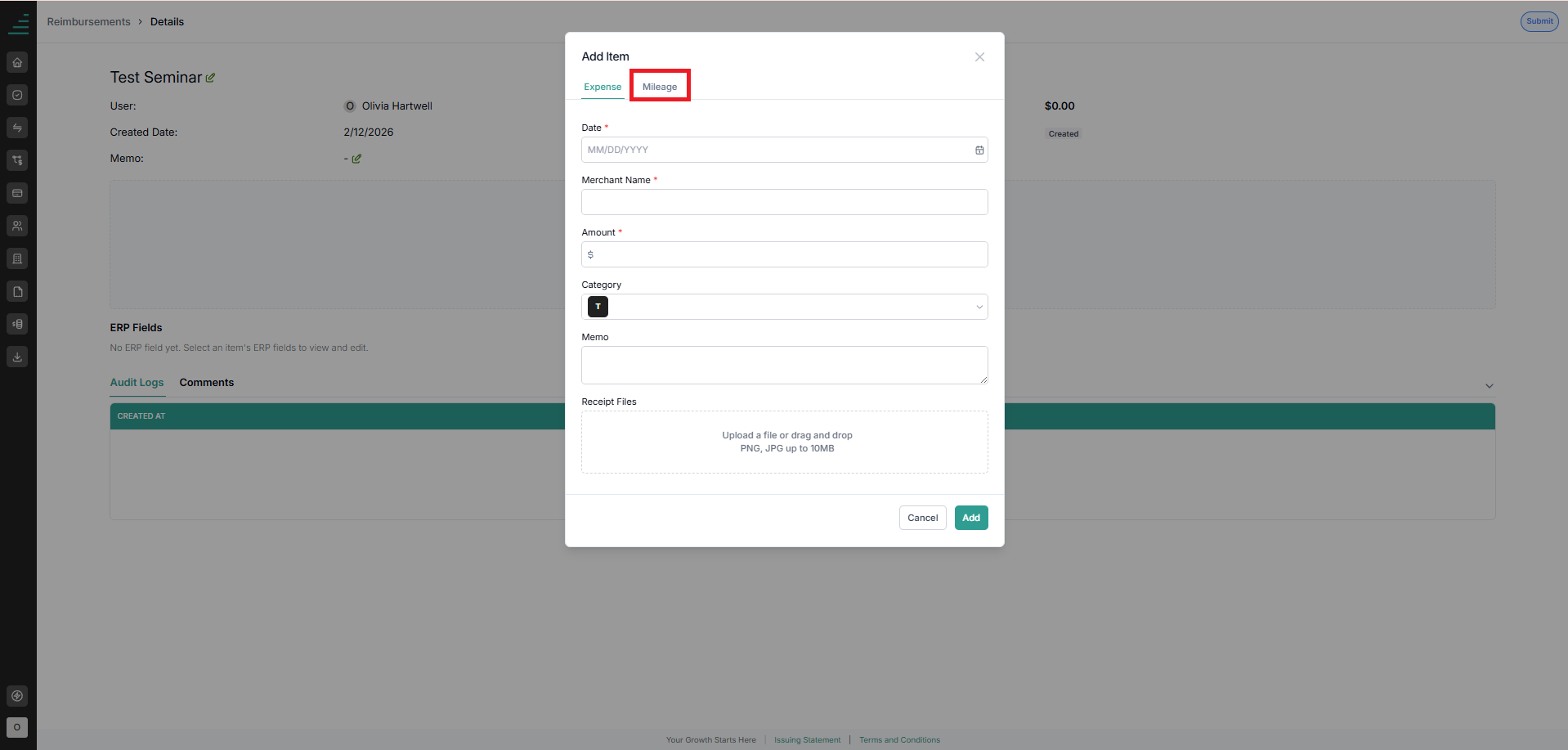Click the 2/12/2026 created date
Screen dimensions: 1568x750
pos(369,132)
